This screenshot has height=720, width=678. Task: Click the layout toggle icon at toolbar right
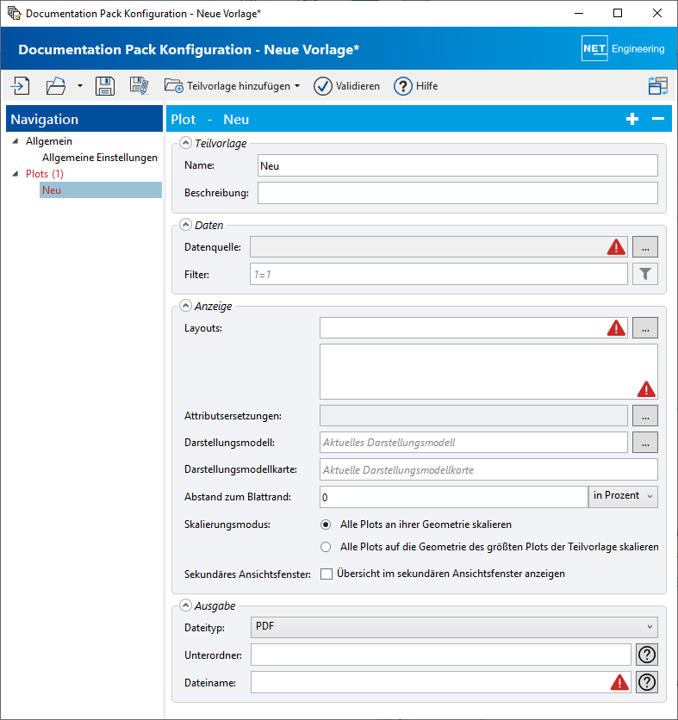(x=658, y=86)
